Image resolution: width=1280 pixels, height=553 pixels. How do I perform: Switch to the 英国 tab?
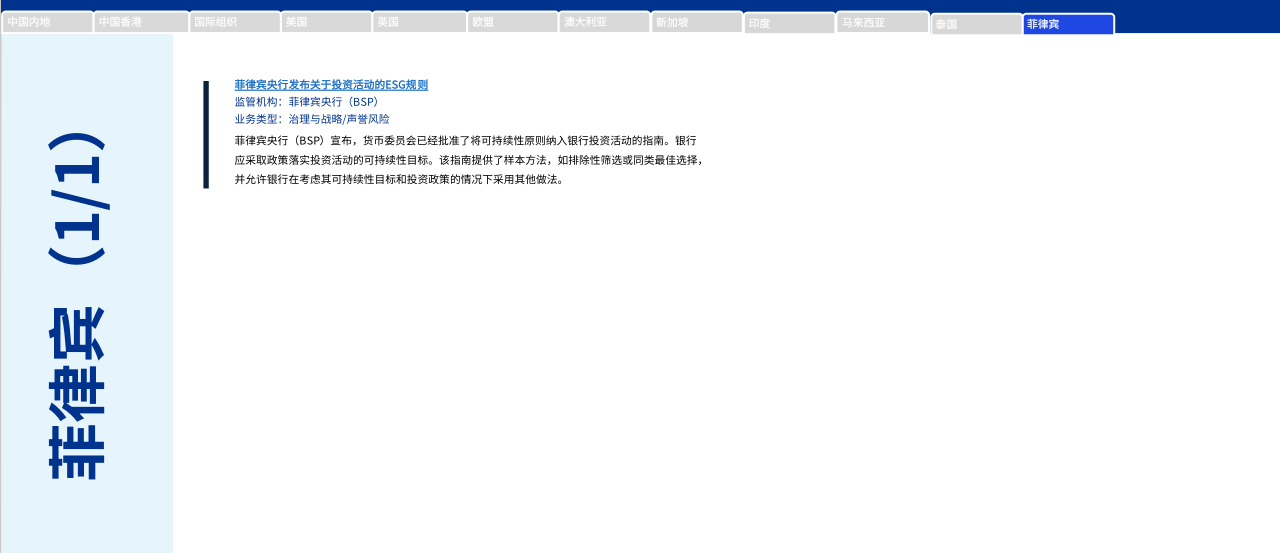point(419,22)
